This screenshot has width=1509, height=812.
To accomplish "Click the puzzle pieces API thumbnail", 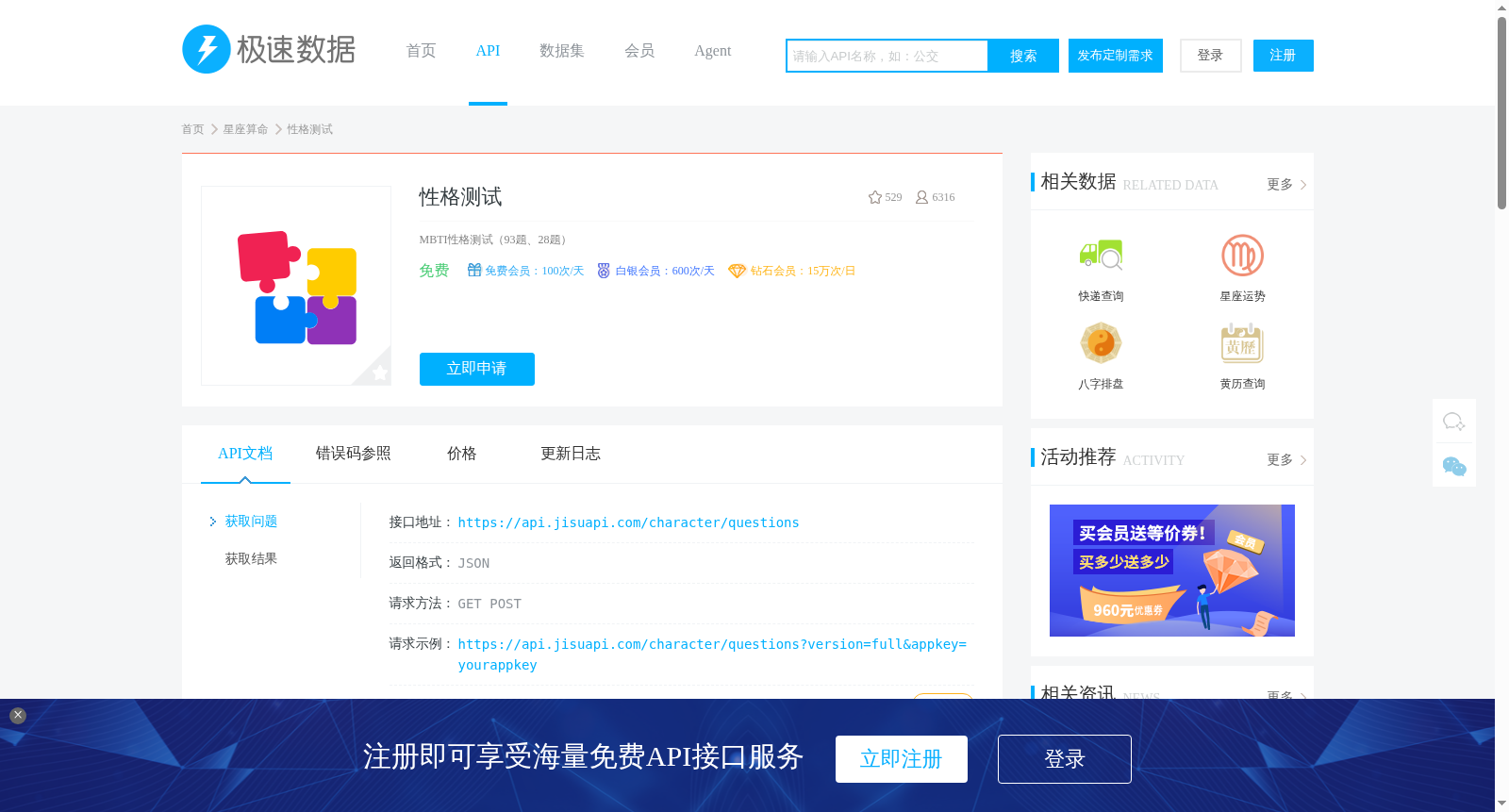I will pyautogui.click(x=296, y=286).
